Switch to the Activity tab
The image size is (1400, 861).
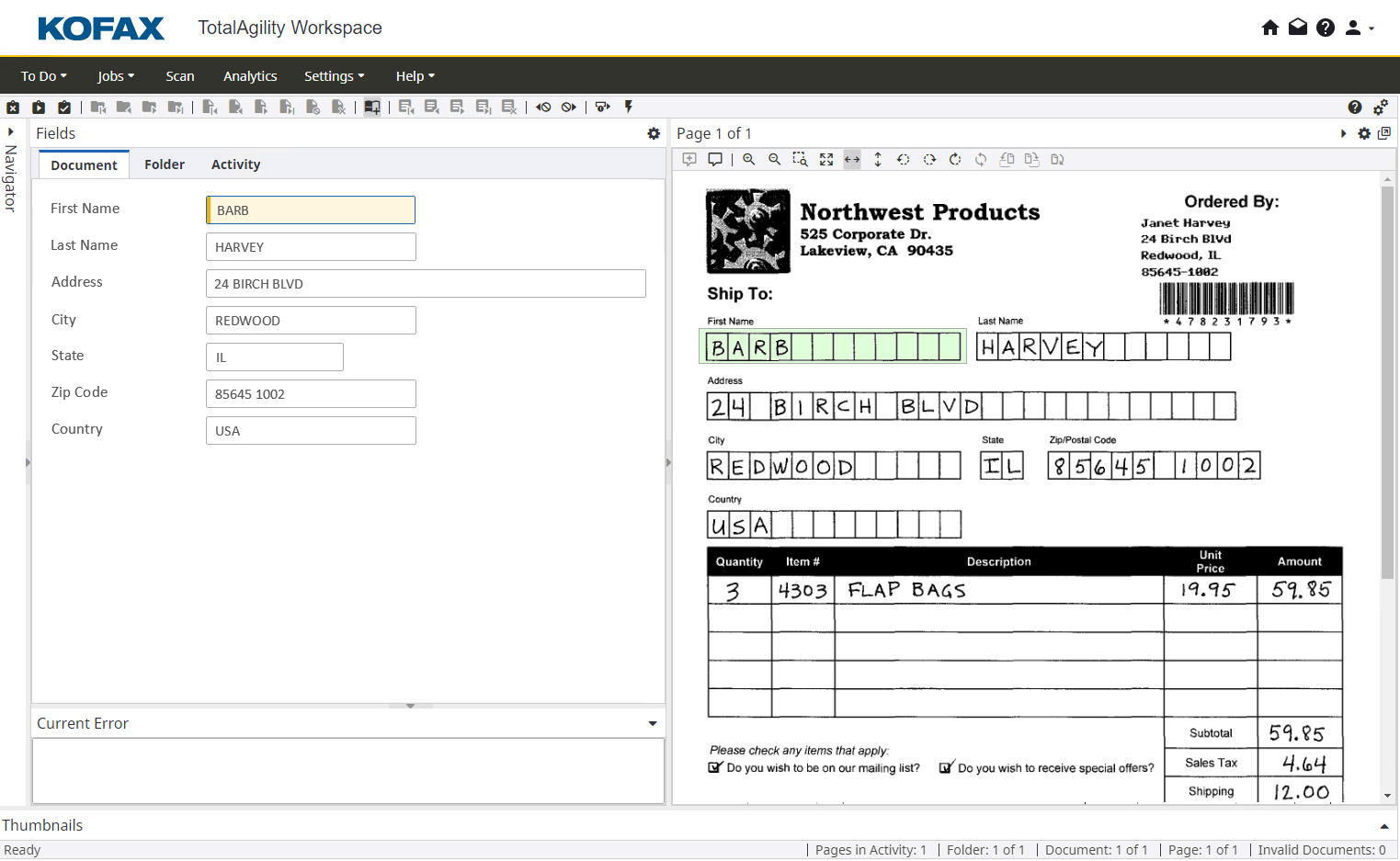tap(235, 164)
